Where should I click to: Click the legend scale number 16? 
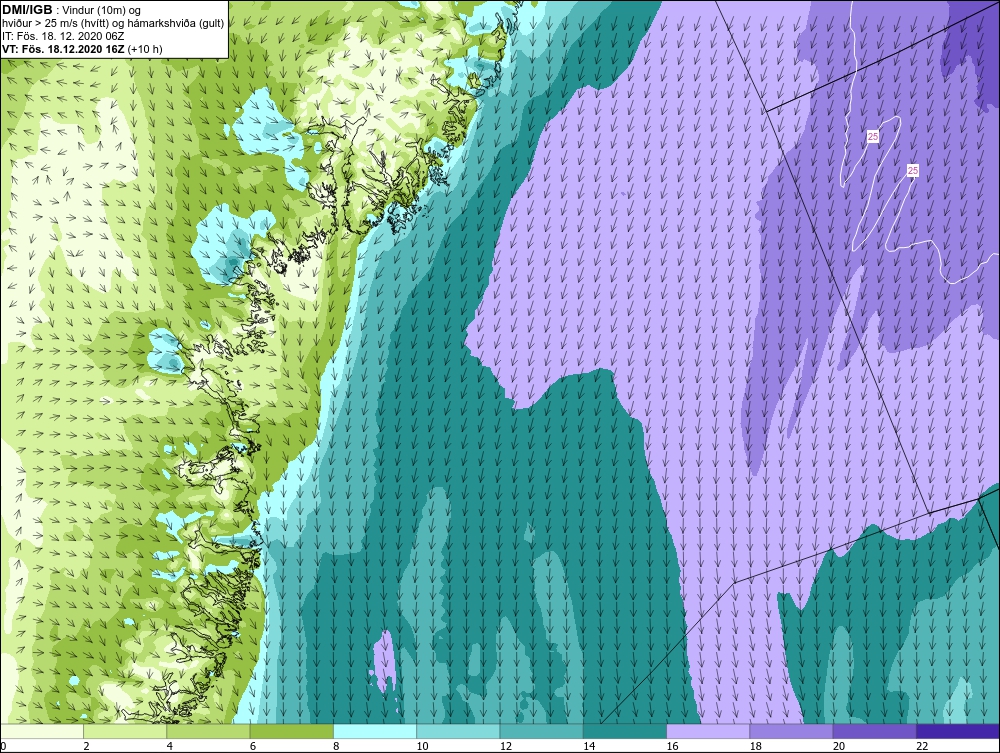672,747
